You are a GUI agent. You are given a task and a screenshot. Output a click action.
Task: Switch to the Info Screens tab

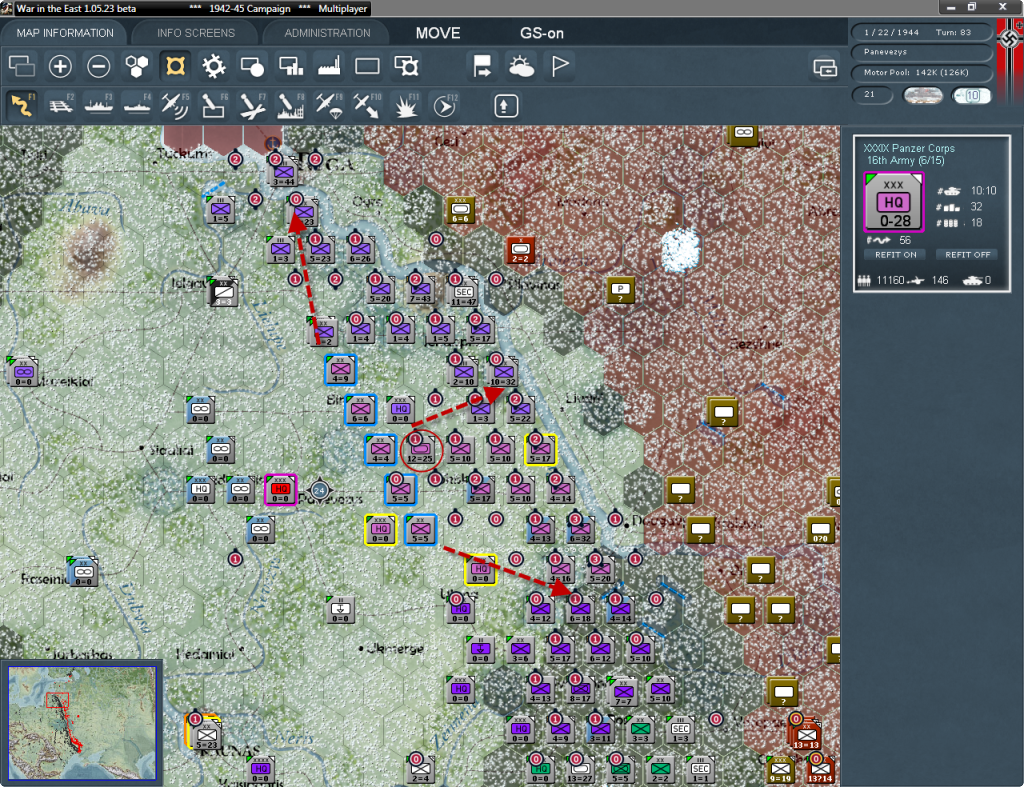pos(195,33)
